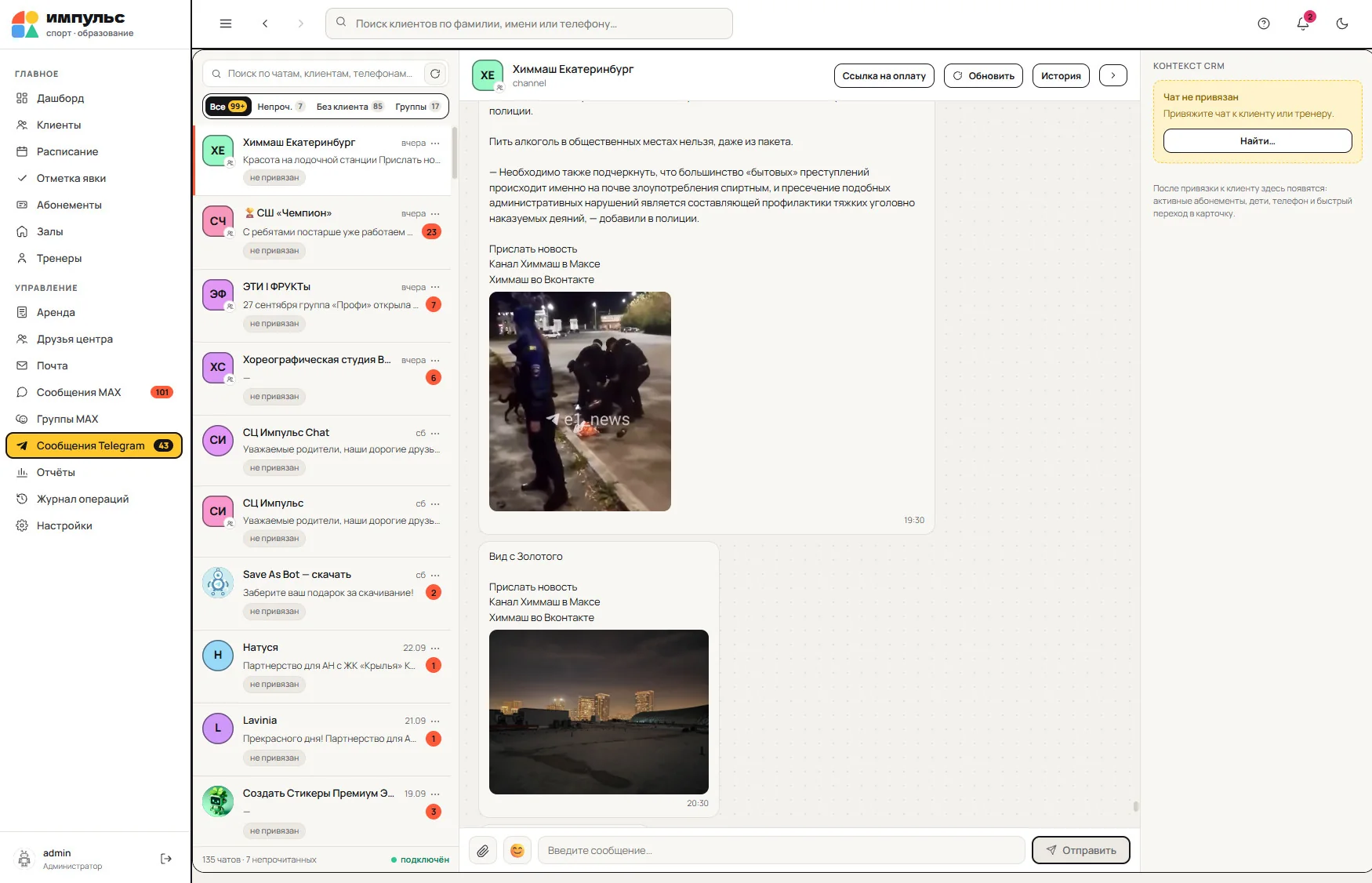Image resolution: width=1372 pixels, height=883 pixels.
Task: Open more options for Химмаш Екатеринбург chat
Action: pos(435,144)
